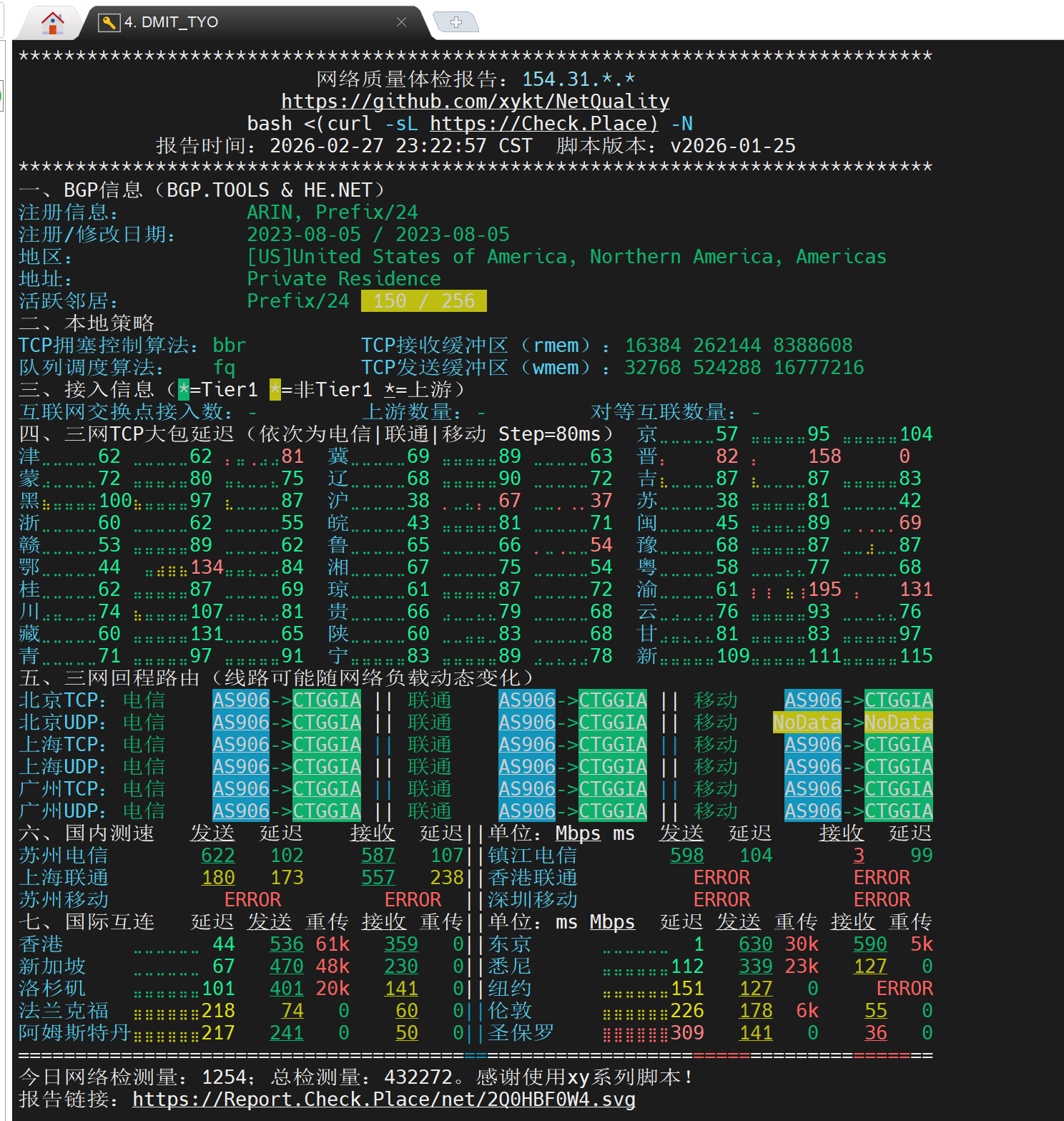Screen dimensions: 1064x1121
Task: Click the underlined Mbps unit in section six
Action: click(578, 833)
